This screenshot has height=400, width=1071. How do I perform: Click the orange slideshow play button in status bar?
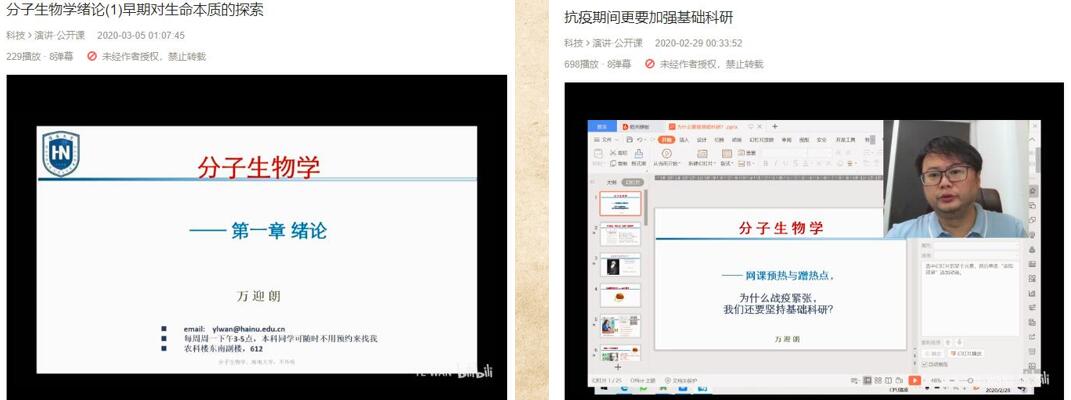tap(914, 380)
